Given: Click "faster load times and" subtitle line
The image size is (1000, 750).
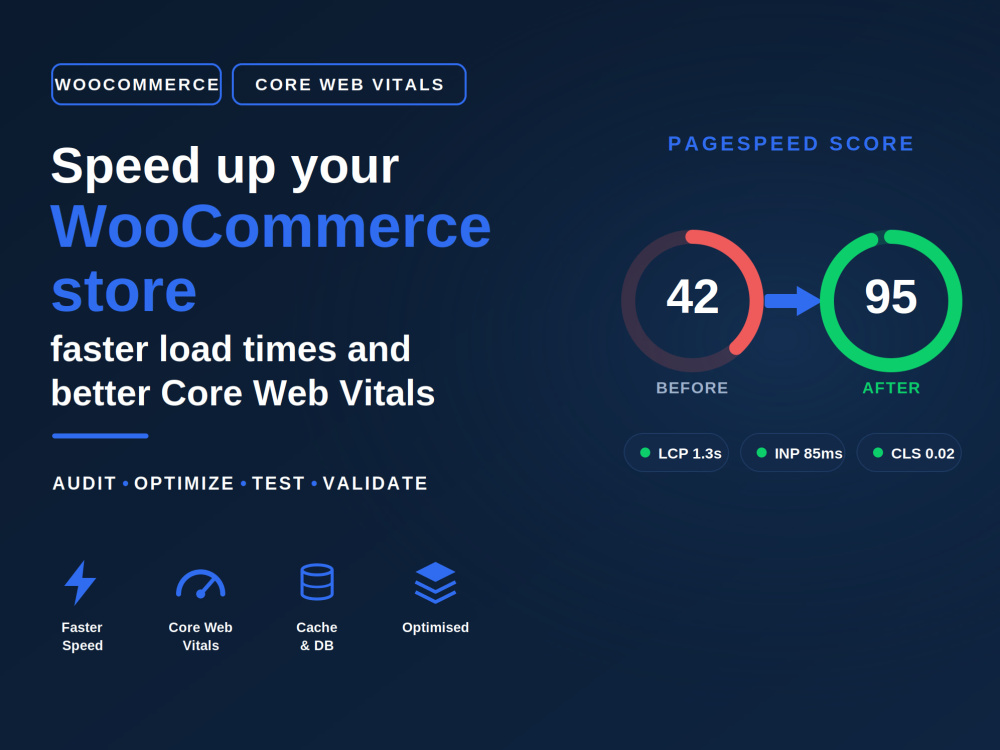Looking at the screenshot, I should click(230, 349).
